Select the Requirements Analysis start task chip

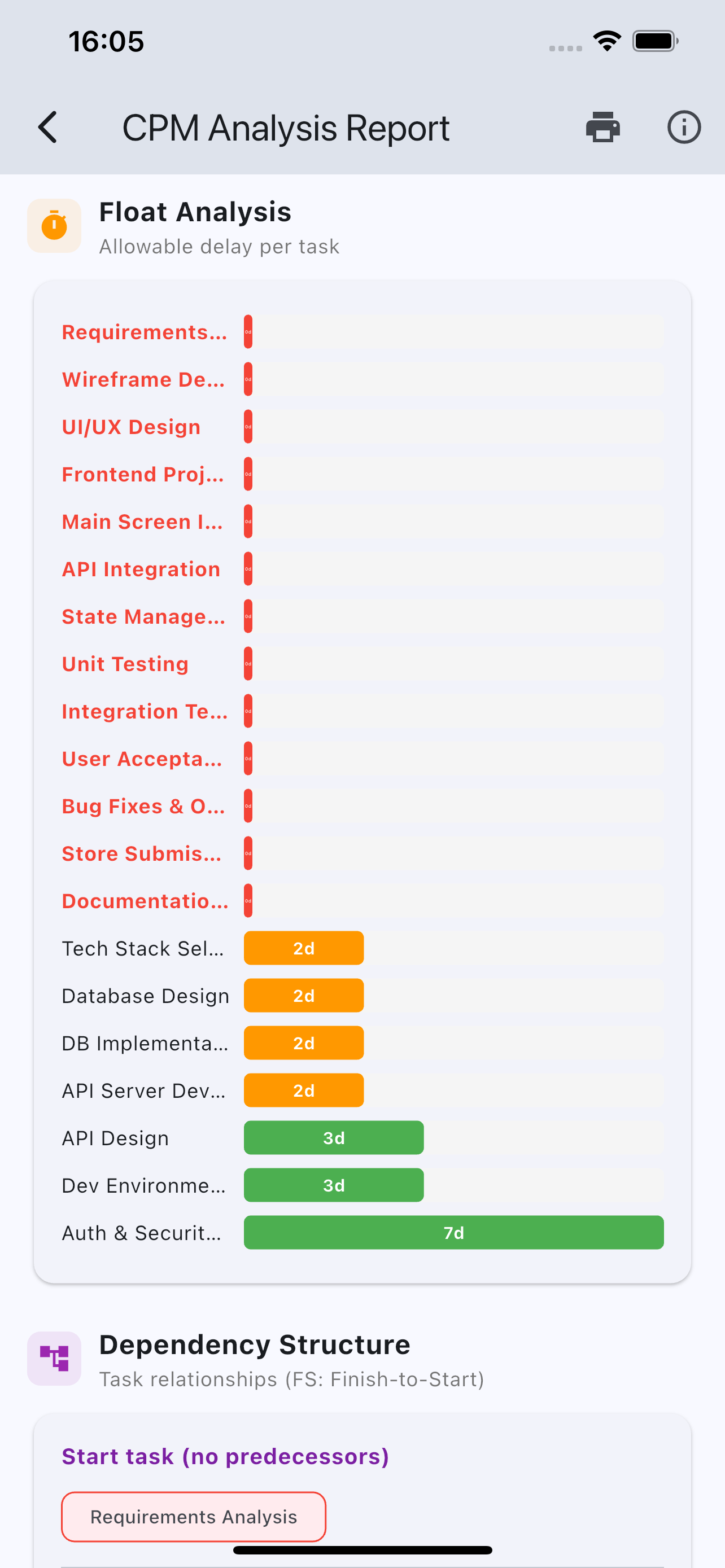[x=194, y=1516]
